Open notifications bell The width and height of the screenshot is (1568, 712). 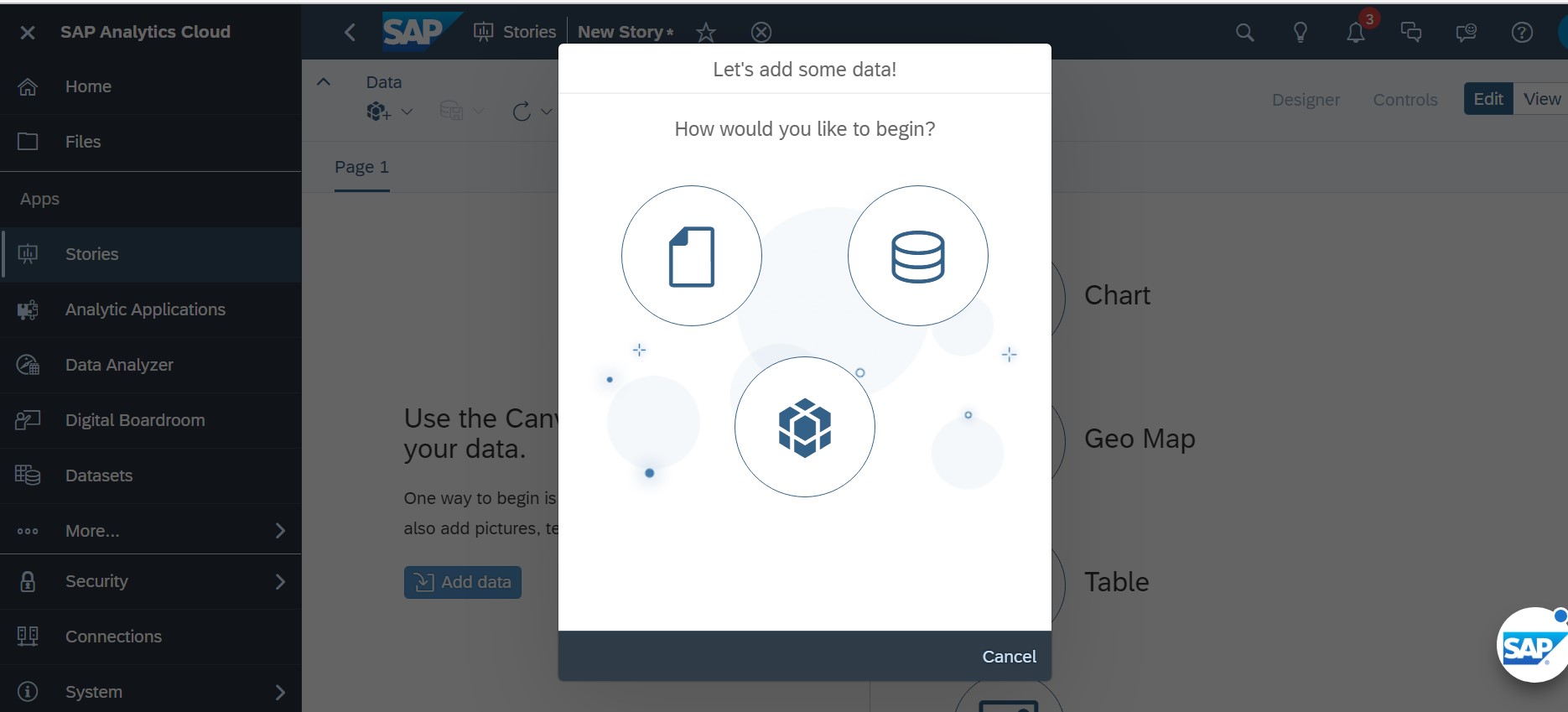point(1355,33)
